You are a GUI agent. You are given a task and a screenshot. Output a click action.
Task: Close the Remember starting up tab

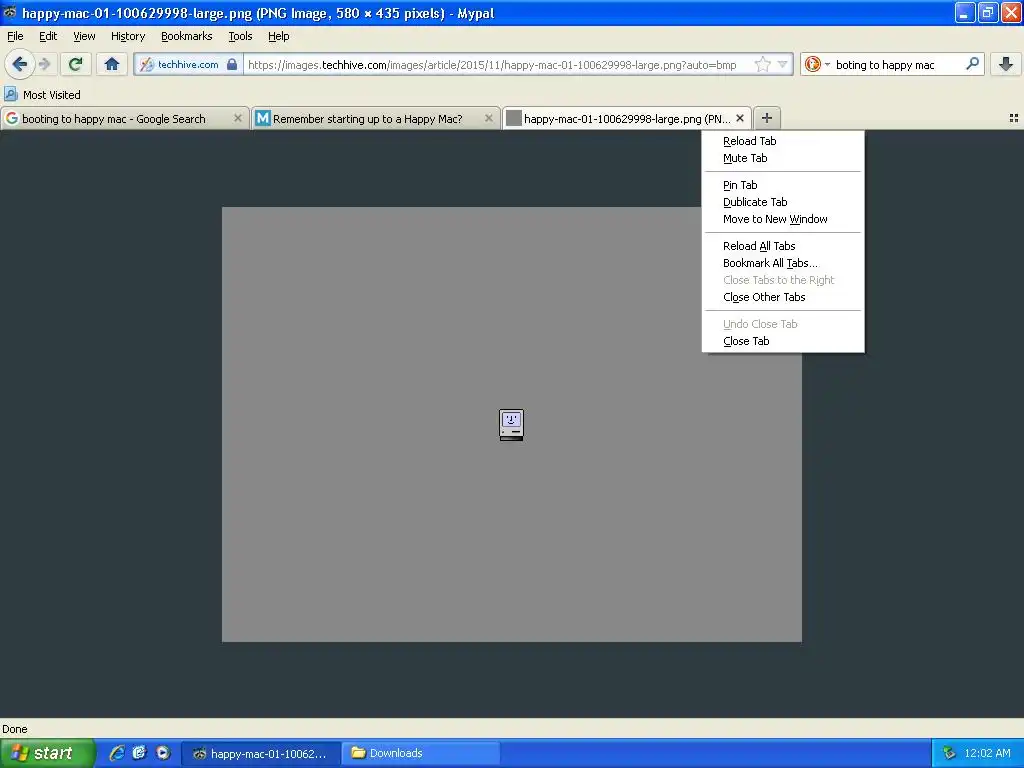[x=488, y=118]
